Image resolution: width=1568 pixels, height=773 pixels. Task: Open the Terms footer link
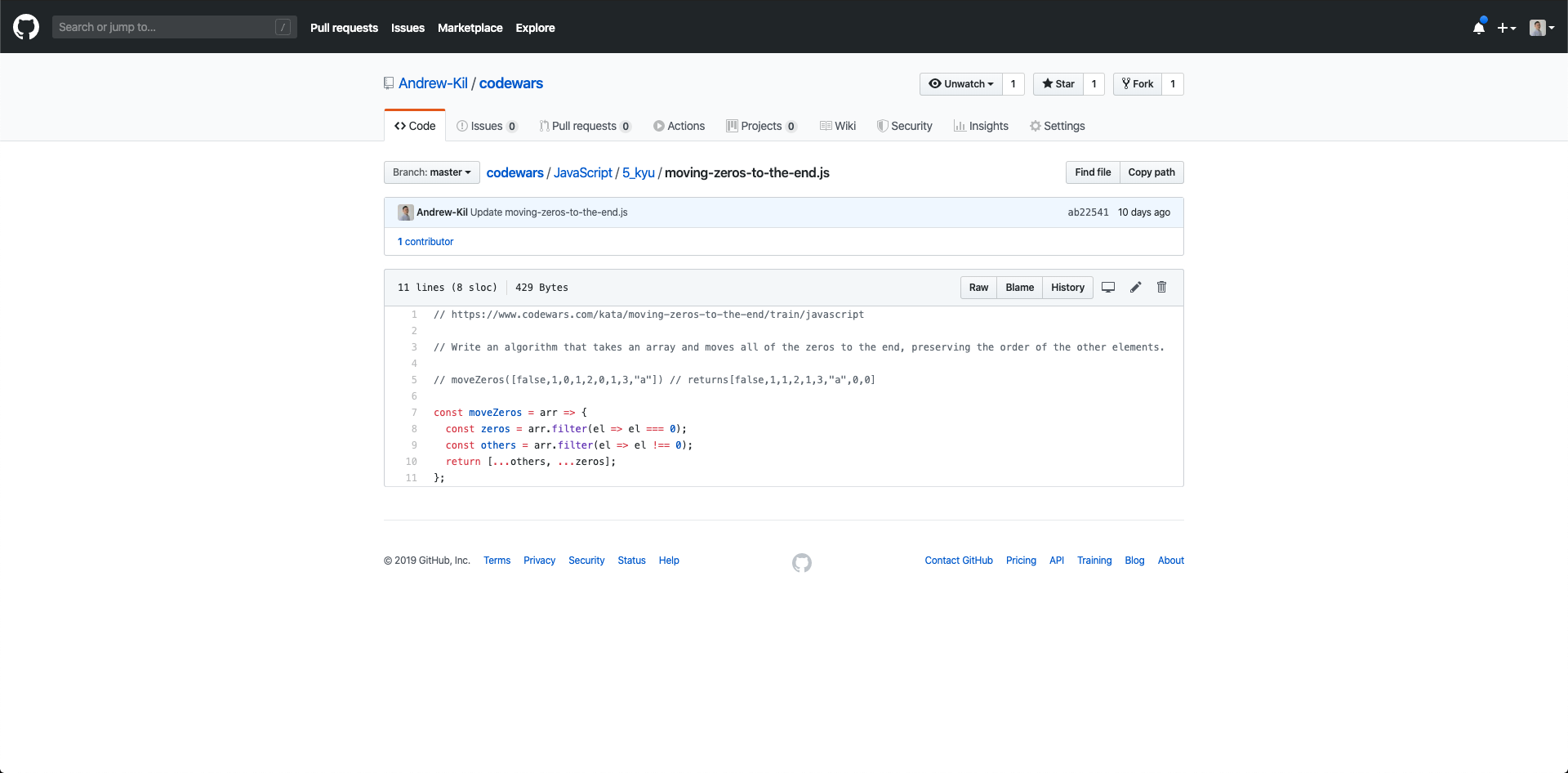pyautogui.click(x=497, y=561)
